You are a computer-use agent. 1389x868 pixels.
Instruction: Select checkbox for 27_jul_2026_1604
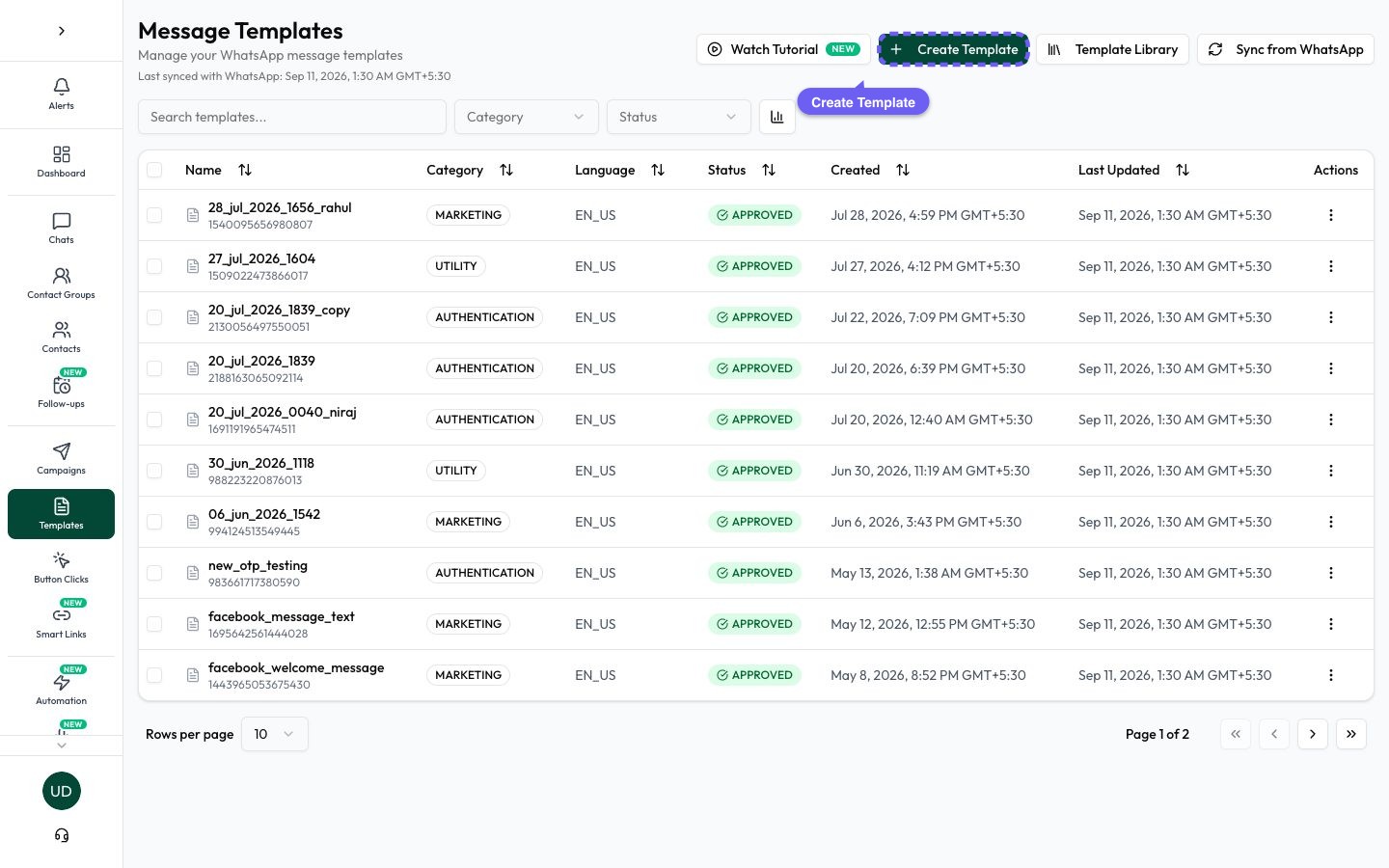[154, 266]
